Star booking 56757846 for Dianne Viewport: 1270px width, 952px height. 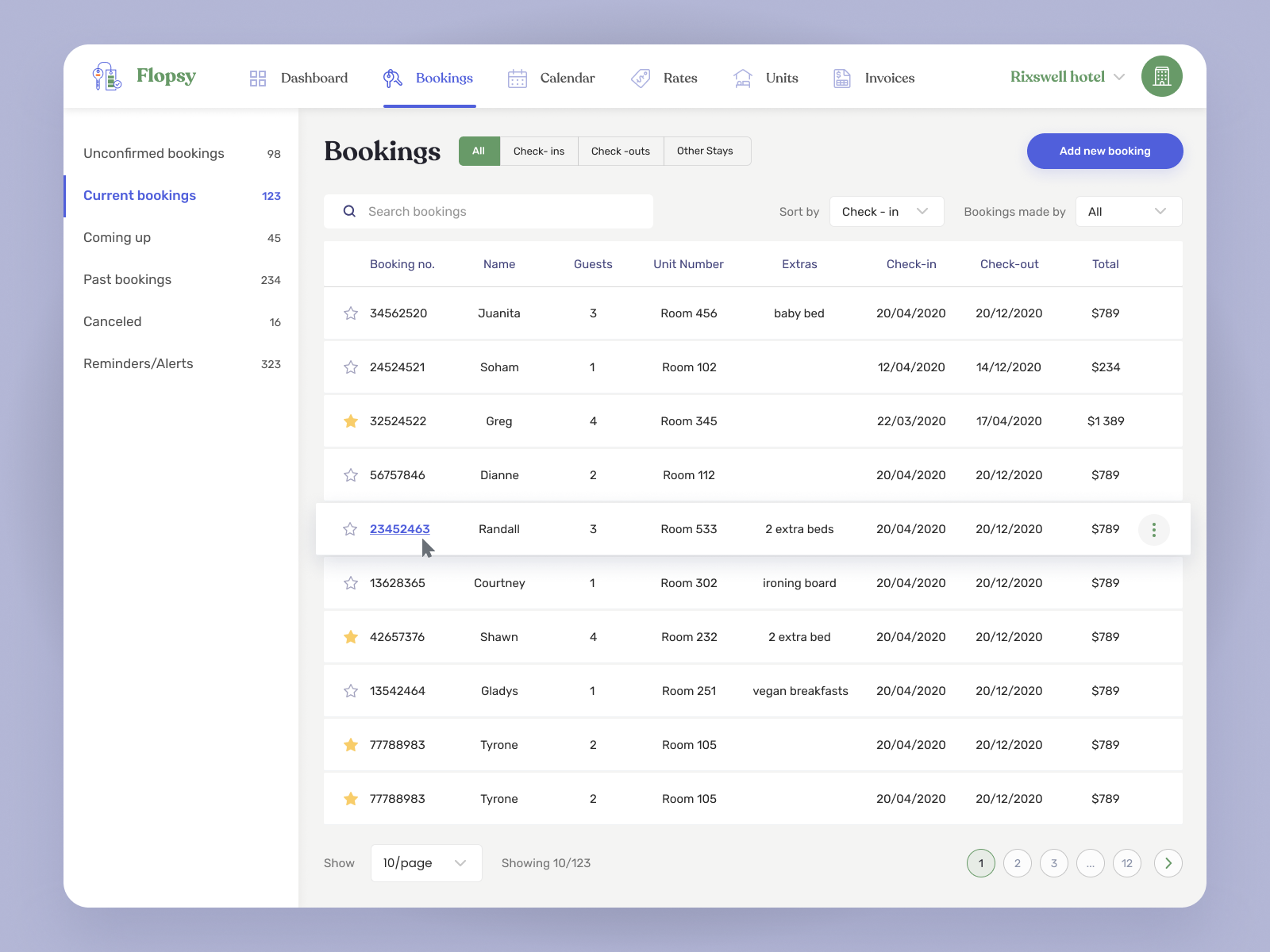[351, 475]
